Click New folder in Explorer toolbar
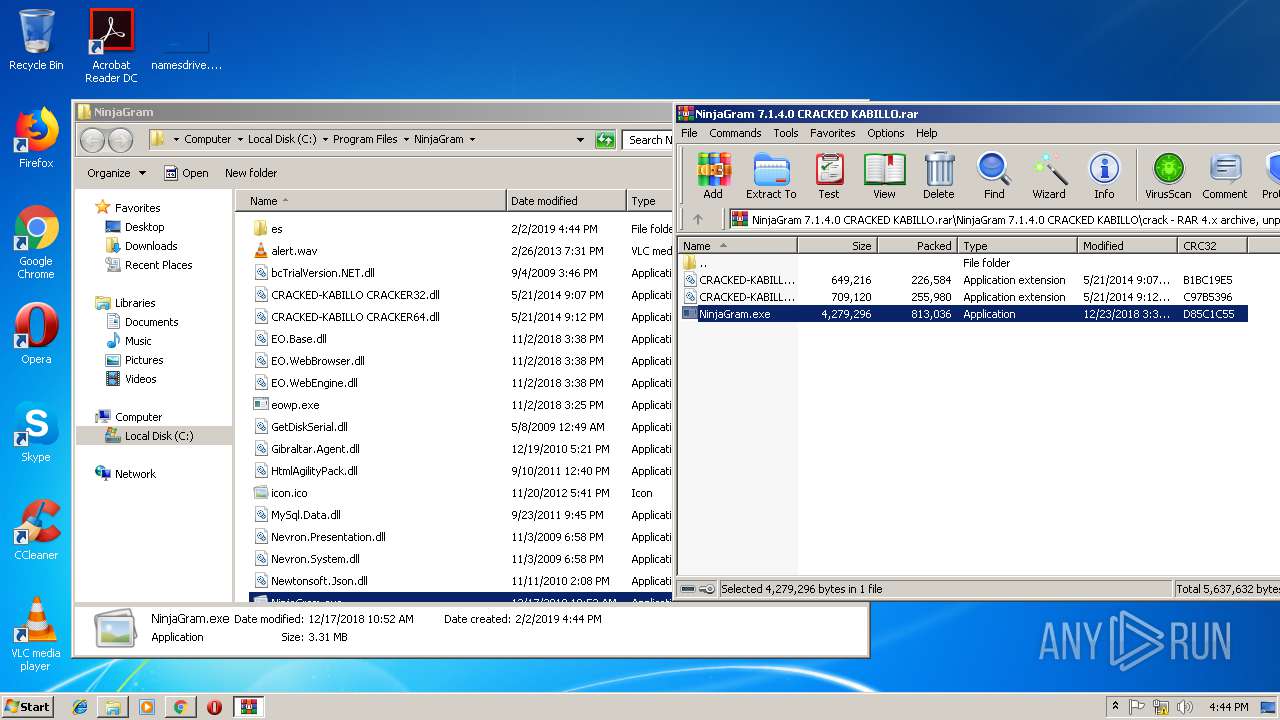The image size is (1280, 720). click(x=251, y=173)
